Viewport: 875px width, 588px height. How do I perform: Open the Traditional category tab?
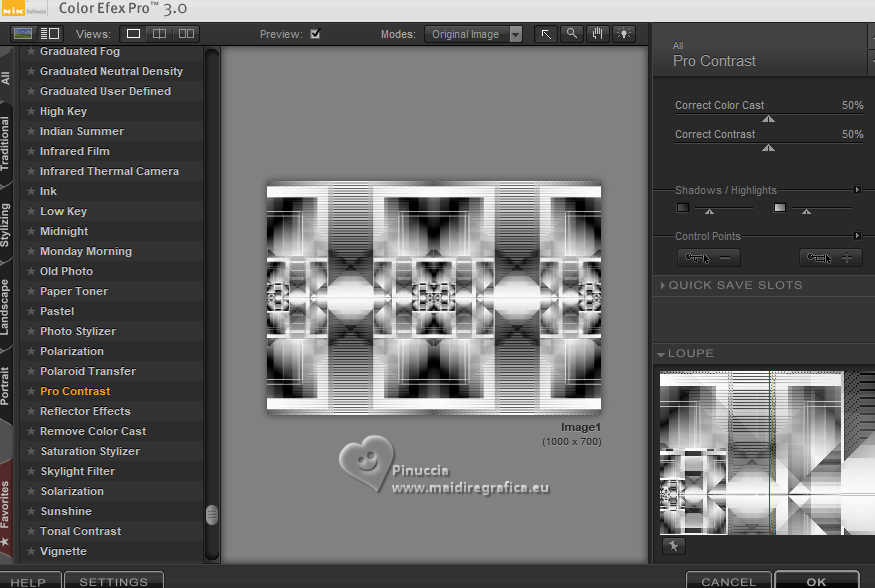pyautogui.click(x=5, y=144)
